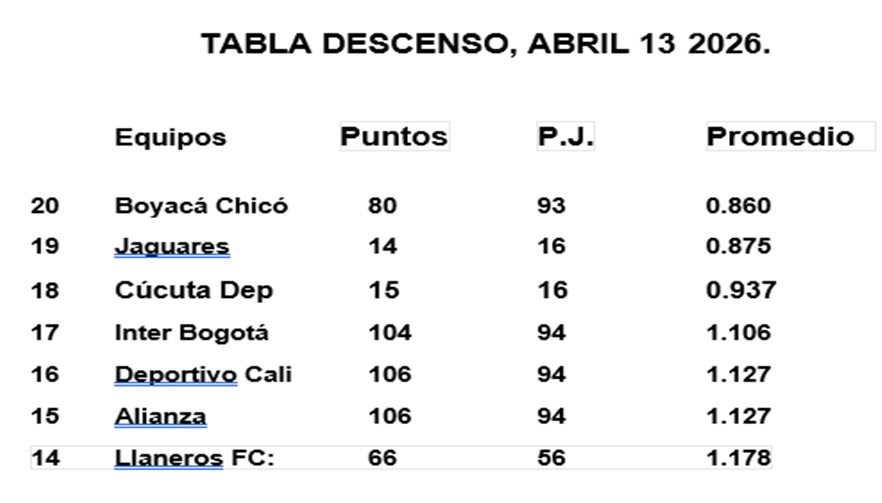The image size is (882, 503).
Task: Click the promedio value 0.937
Action: [x=740, y=290]
